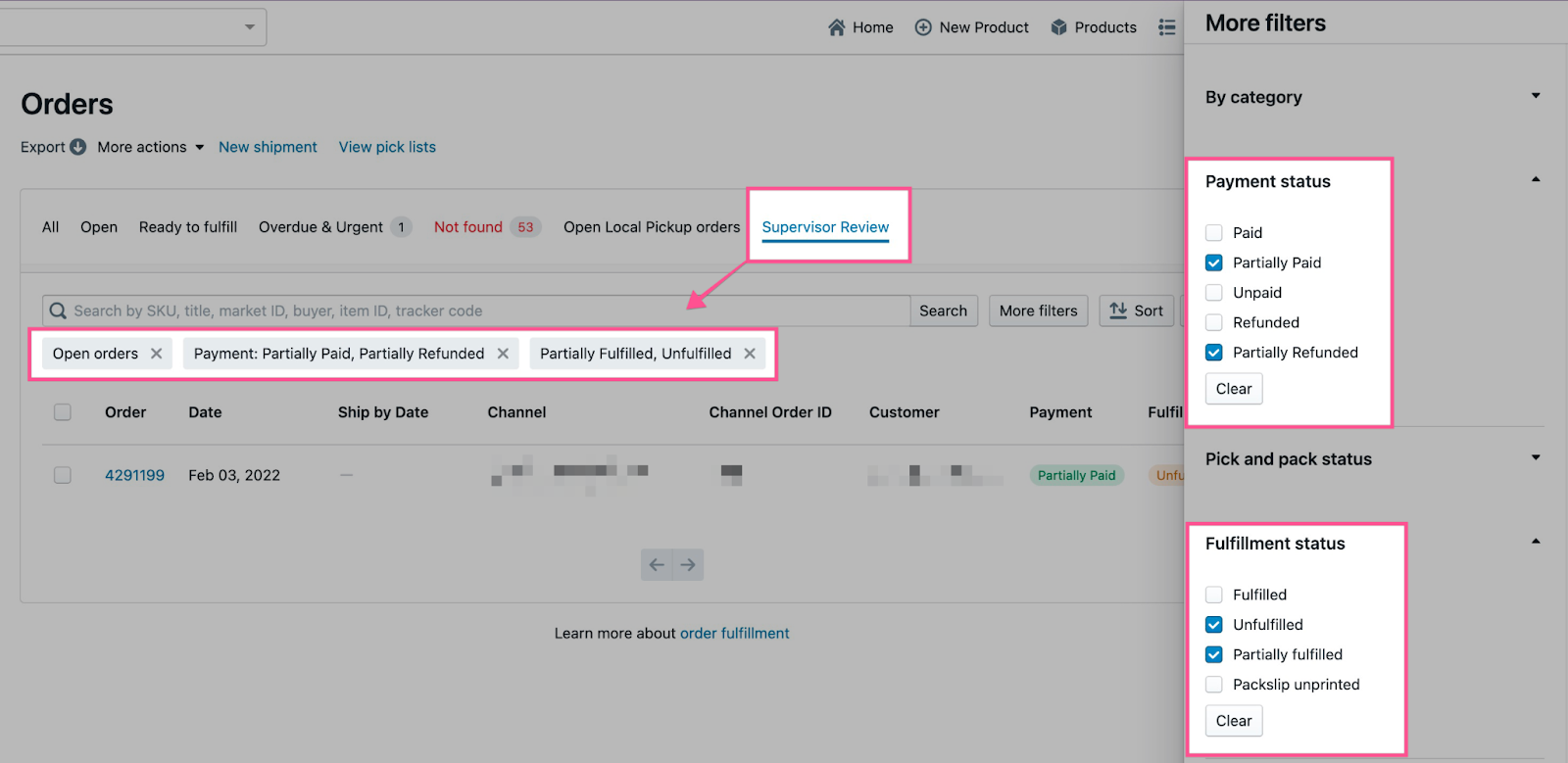Switch to the Not found tab

[x=468, y=227]
